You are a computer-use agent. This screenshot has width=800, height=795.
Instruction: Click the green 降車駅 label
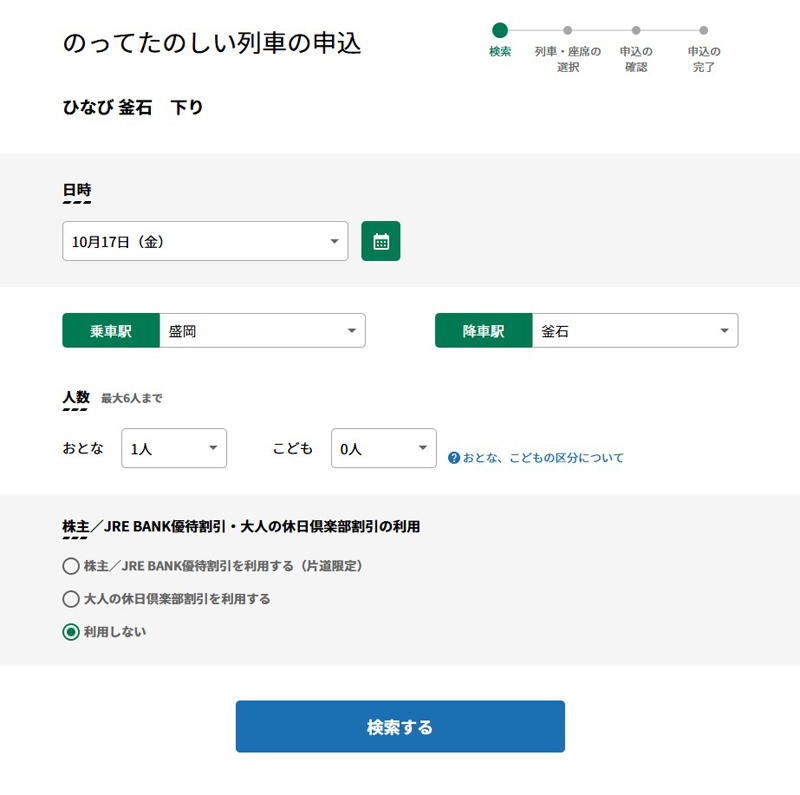point(483,331)
